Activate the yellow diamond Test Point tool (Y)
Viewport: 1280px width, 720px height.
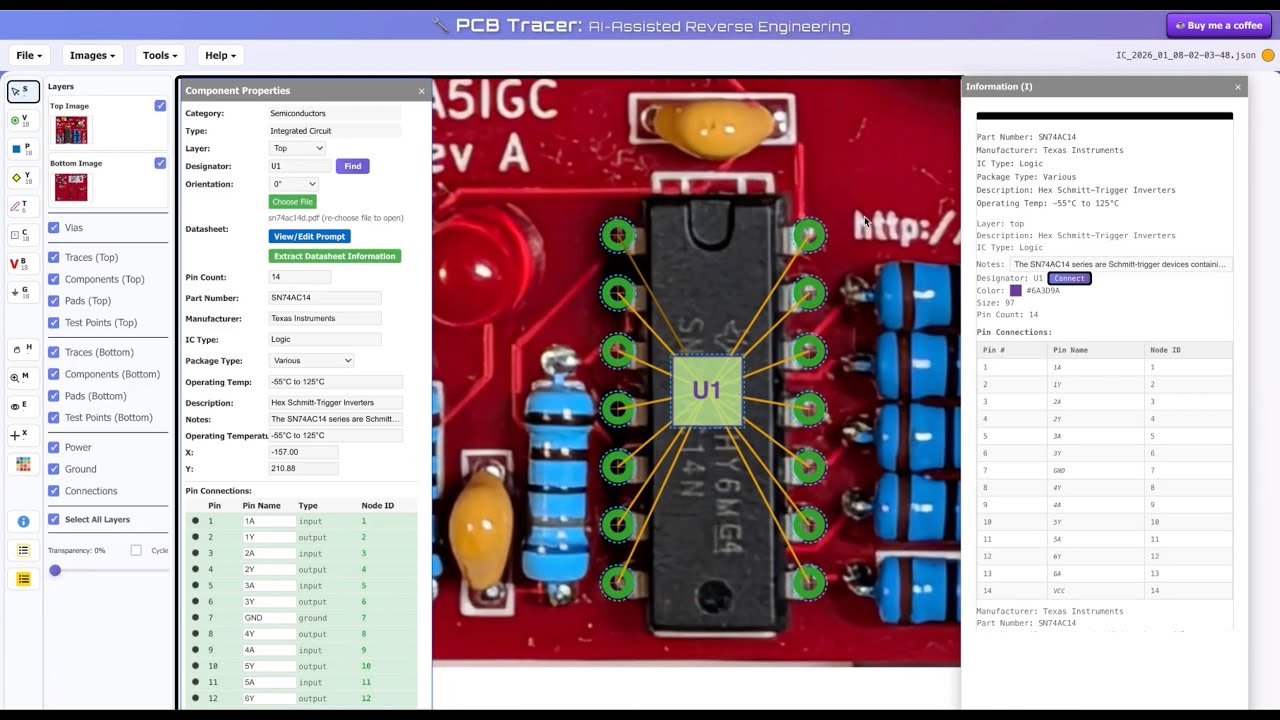click(x=23, y=177)
